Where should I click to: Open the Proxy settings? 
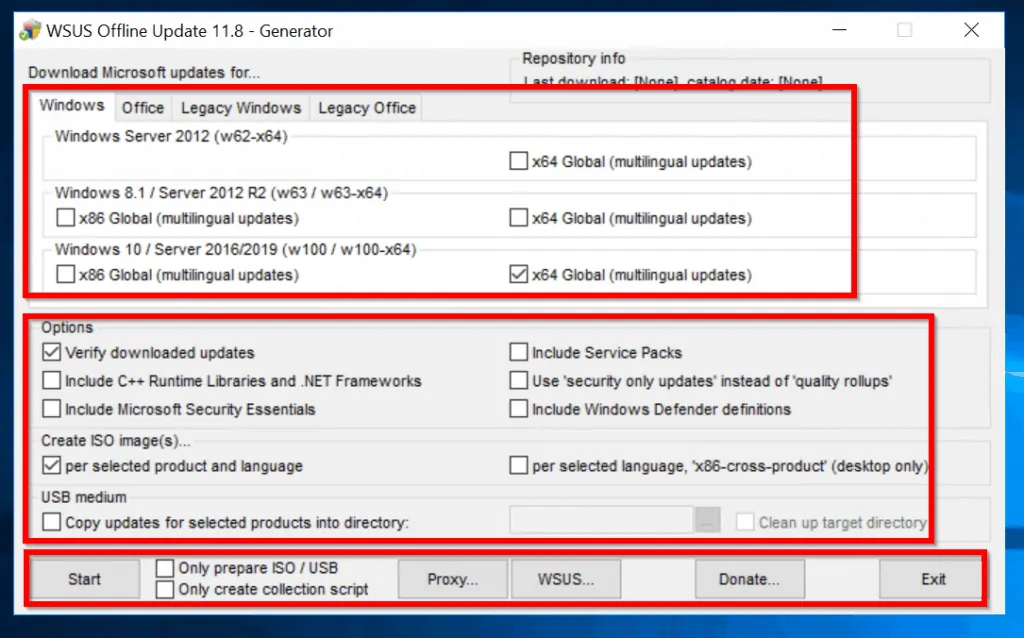point(452,578)
